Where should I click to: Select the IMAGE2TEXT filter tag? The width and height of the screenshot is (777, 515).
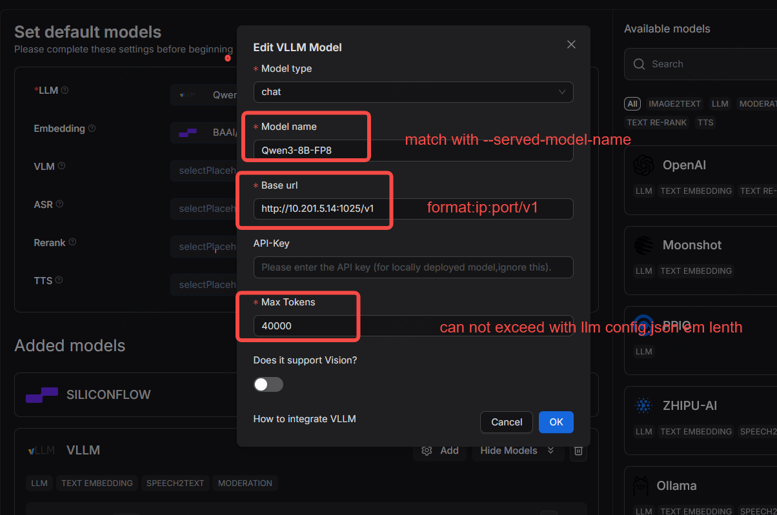674,104
